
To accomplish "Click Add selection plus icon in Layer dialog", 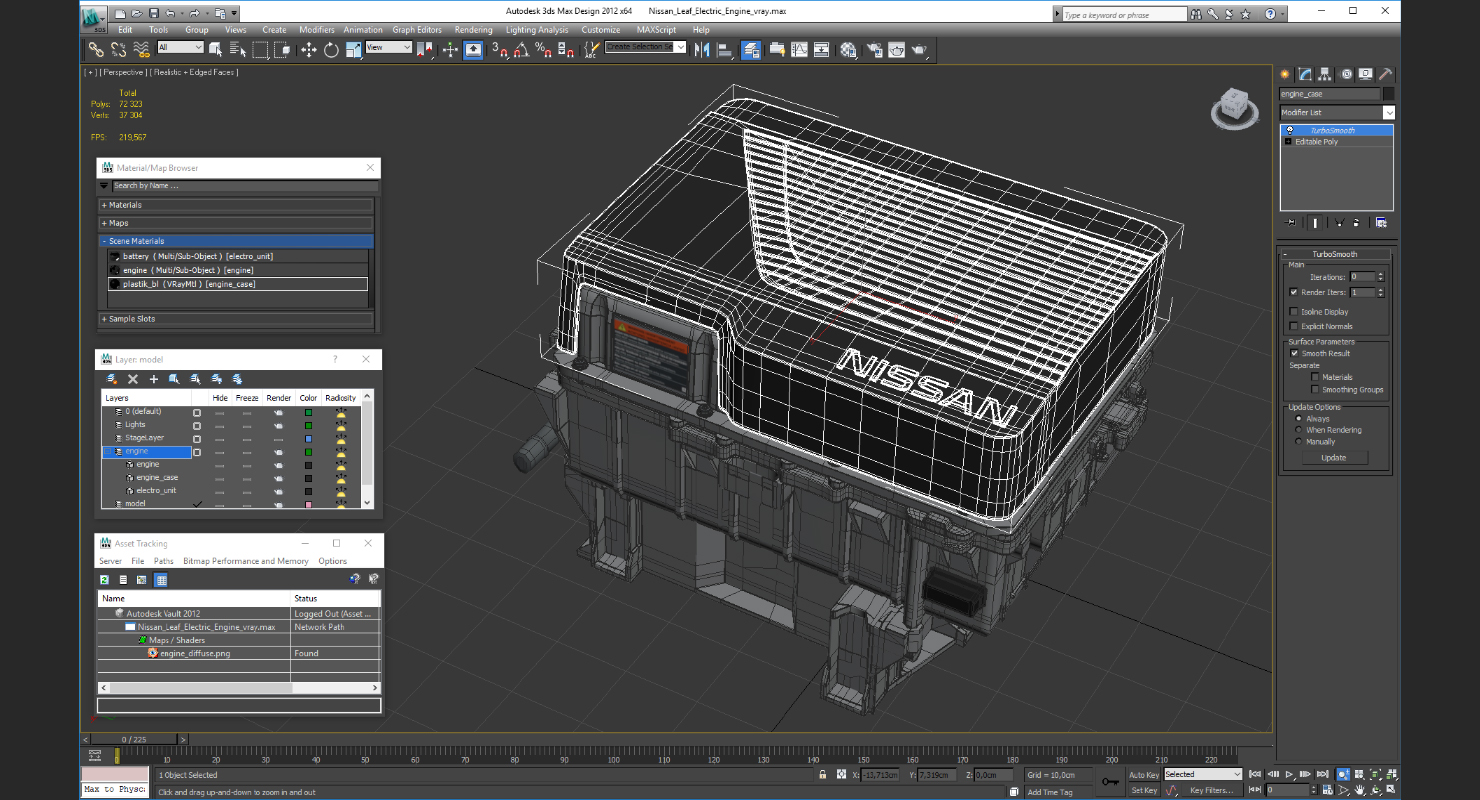I will point(153,379).
